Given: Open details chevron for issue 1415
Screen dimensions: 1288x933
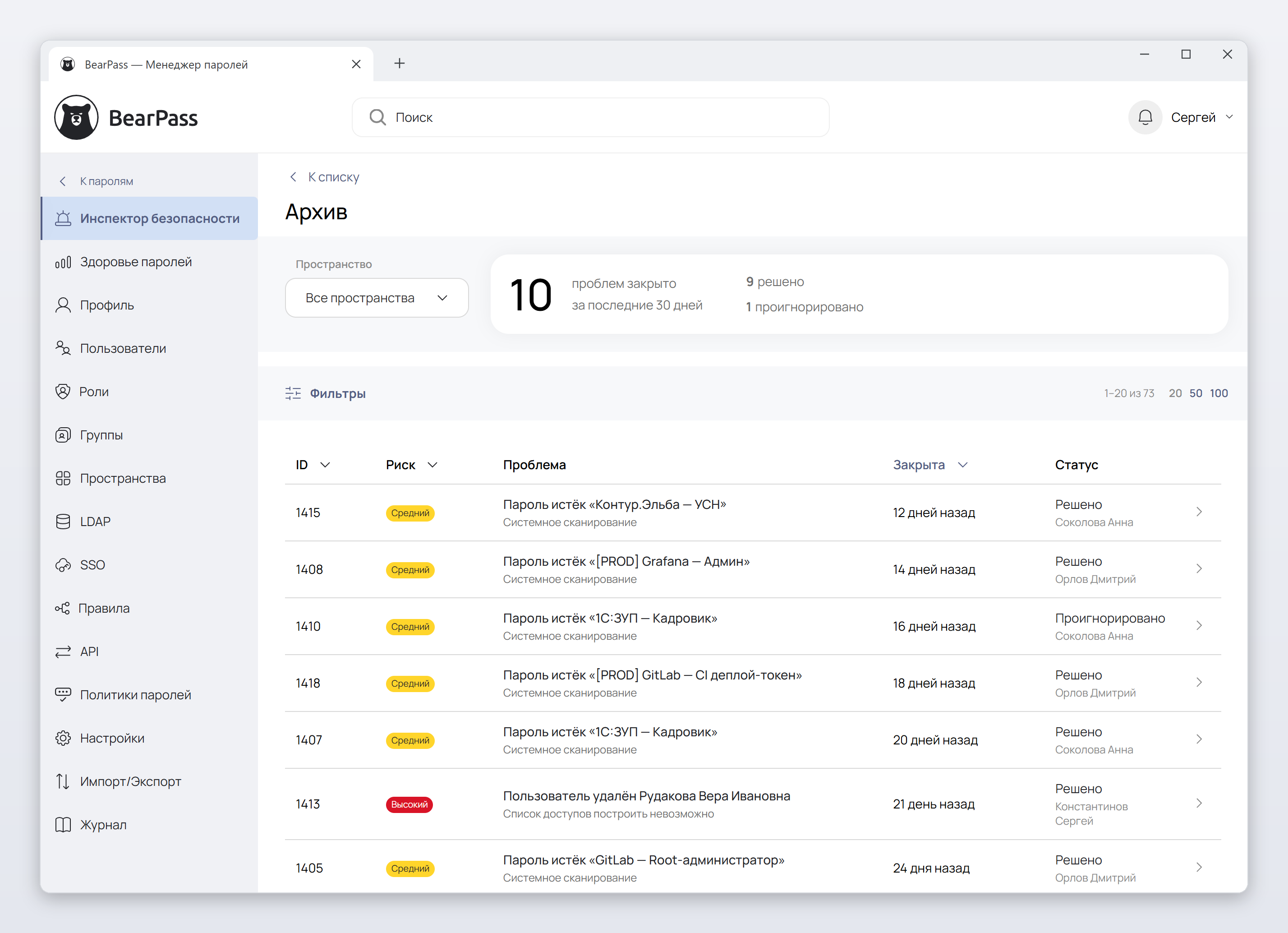Looking at the screenshot, I should (1200, 512).
